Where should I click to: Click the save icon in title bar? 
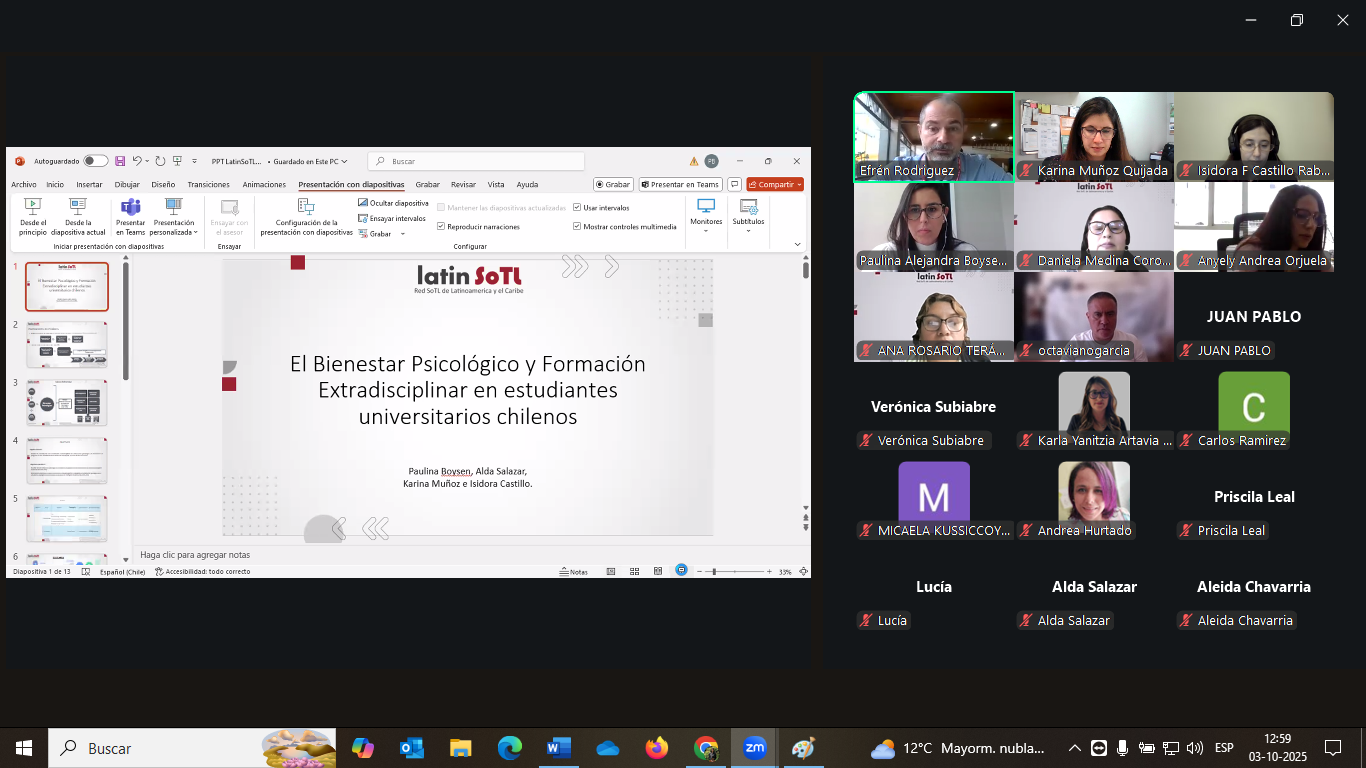click(x=120, y=161)
